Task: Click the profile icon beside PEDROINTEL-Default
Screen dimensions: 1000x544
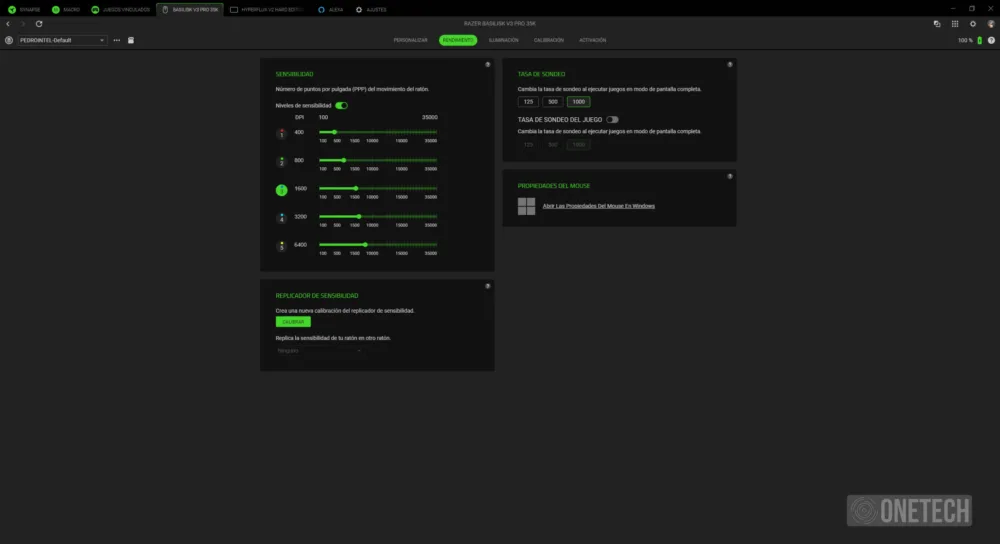Action: [9, 40]
